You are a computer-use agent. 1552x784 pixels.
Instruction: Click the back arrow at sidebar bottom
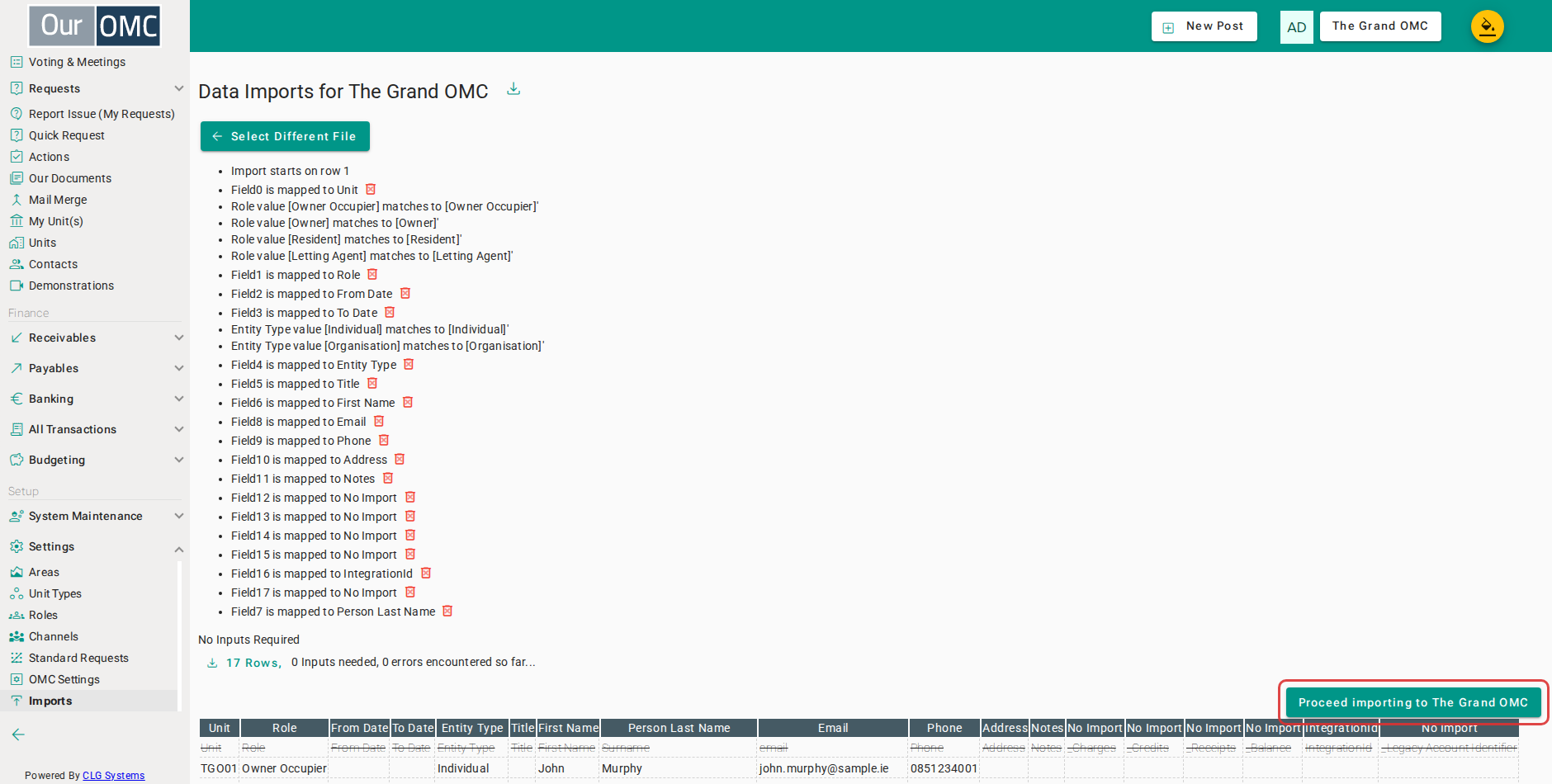click(x=18, y=734)
